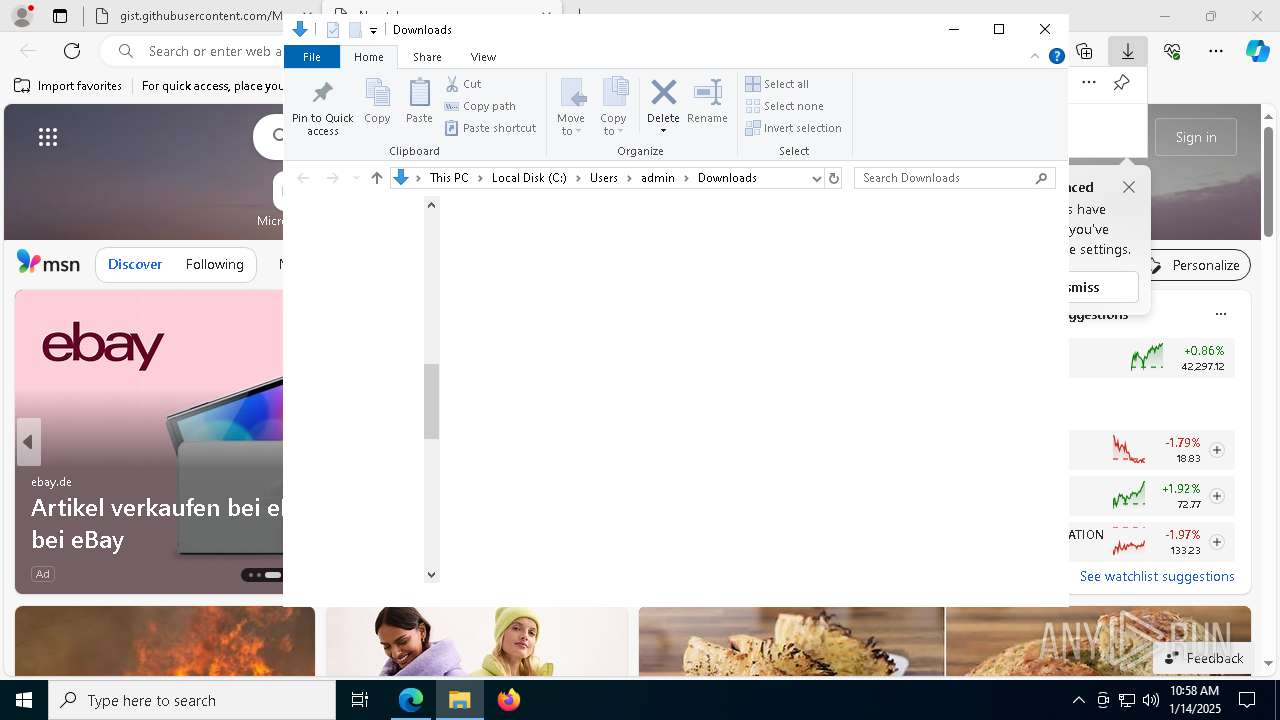Click the navigation pane scrollbar thumb
The image size is (1280, 720).
[431, 402]
